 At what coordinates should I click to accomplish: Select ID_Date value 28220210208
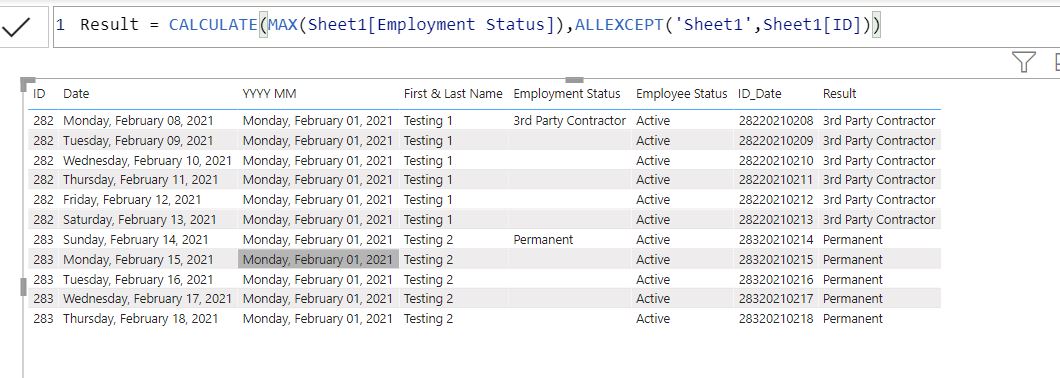pos(776,121)
